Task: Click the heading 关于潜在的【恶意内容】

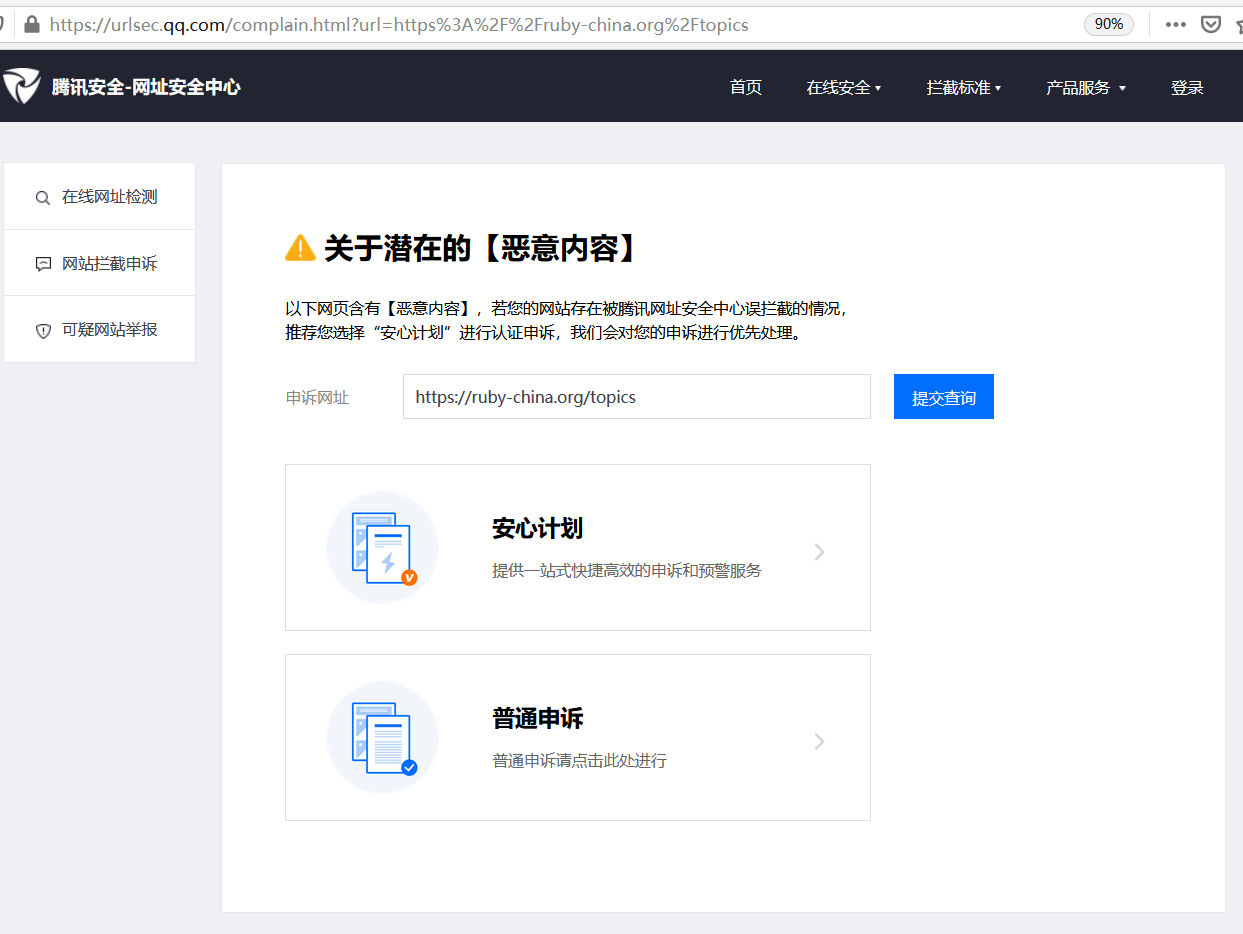Action: 482,248
